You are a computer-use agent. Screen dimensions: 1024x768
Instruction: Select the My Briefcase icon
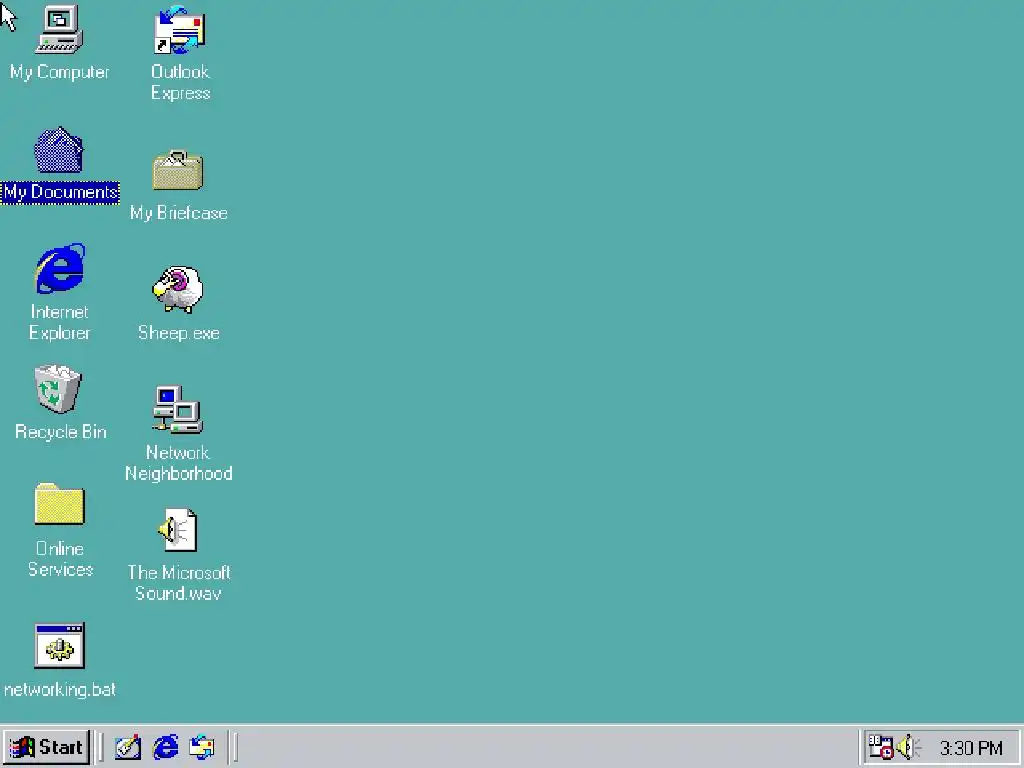[x=178, y=170]
